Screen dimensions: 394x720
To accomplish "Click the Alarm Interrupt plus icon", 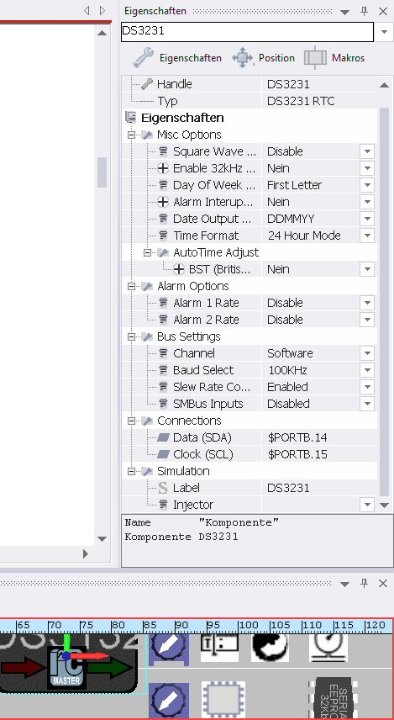I will pos(163,202).
